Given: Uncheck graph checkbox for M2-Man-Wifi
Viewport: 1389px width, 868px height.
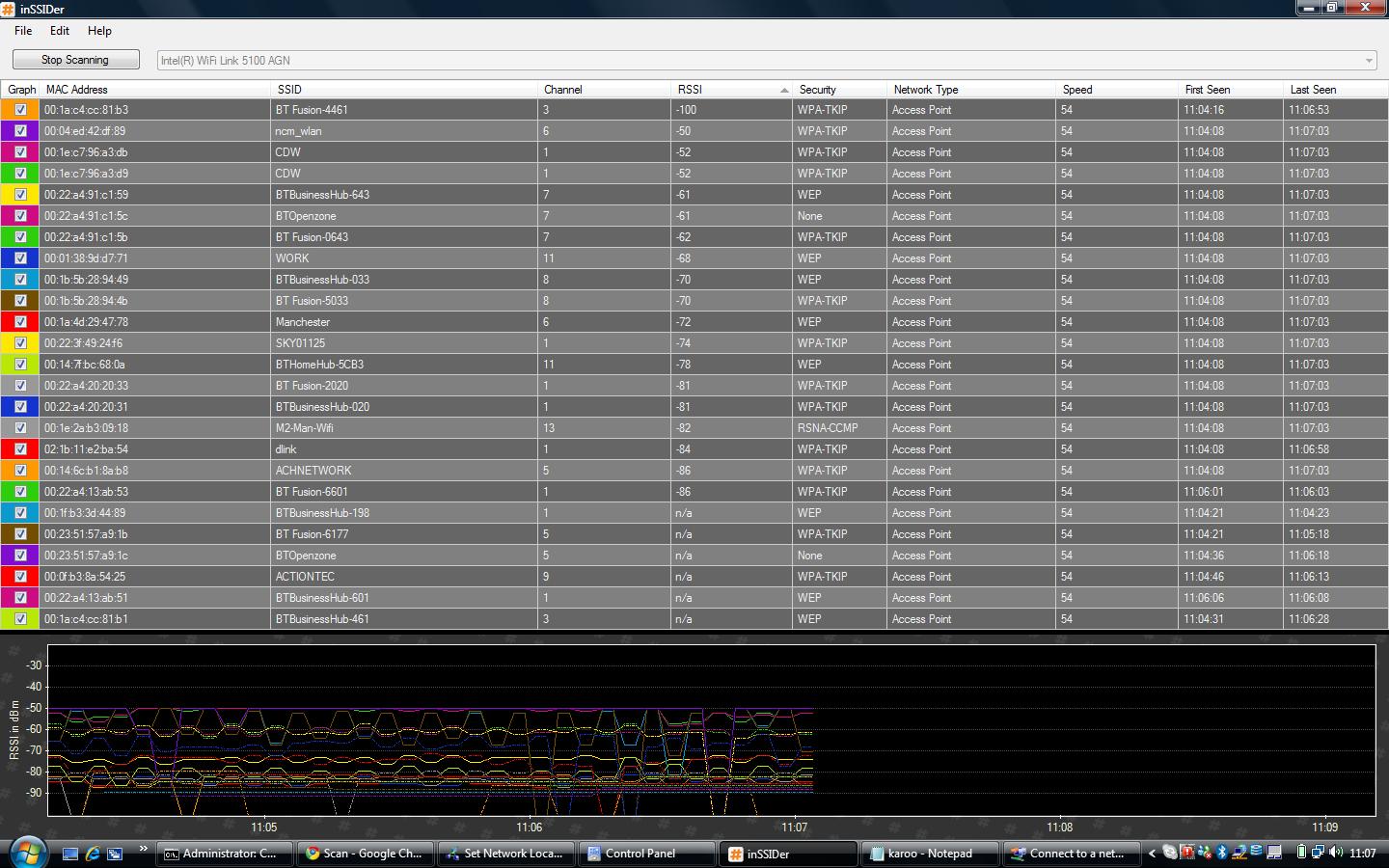Looking at the screenshot, I should [20, 428].
